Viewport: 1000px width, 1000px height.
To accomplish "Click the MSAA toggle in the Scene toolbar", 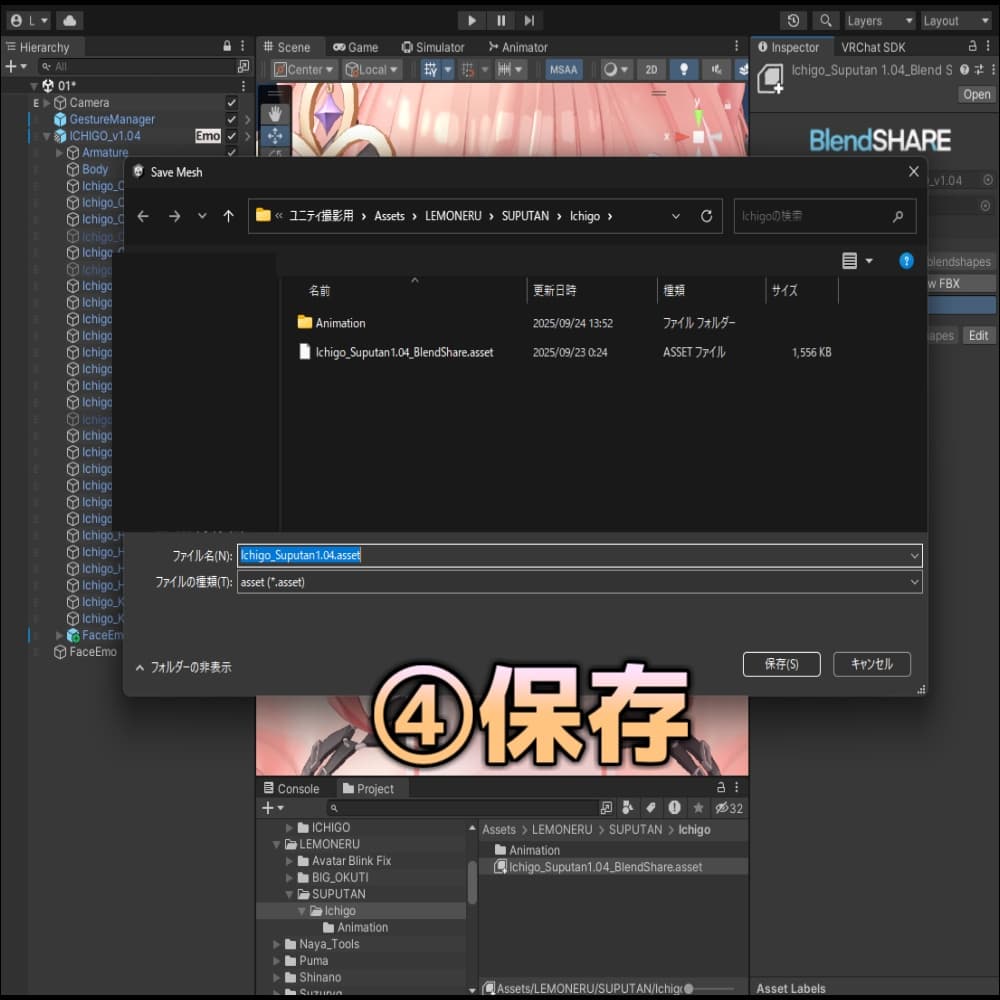I will click(563, 69).
